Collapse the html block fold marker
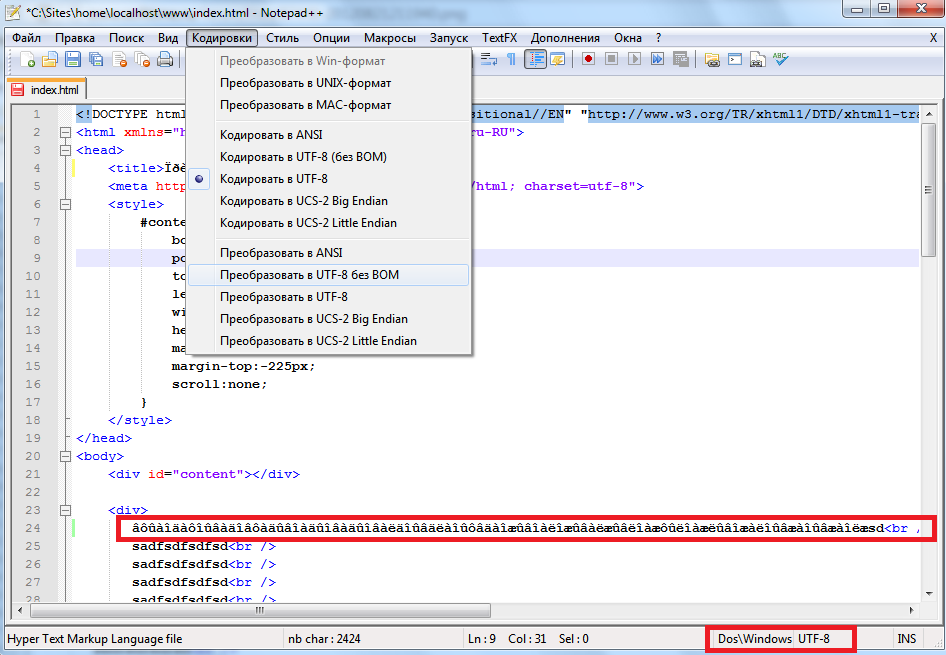This screenshot has width=946, height=655. pos(65,132)
